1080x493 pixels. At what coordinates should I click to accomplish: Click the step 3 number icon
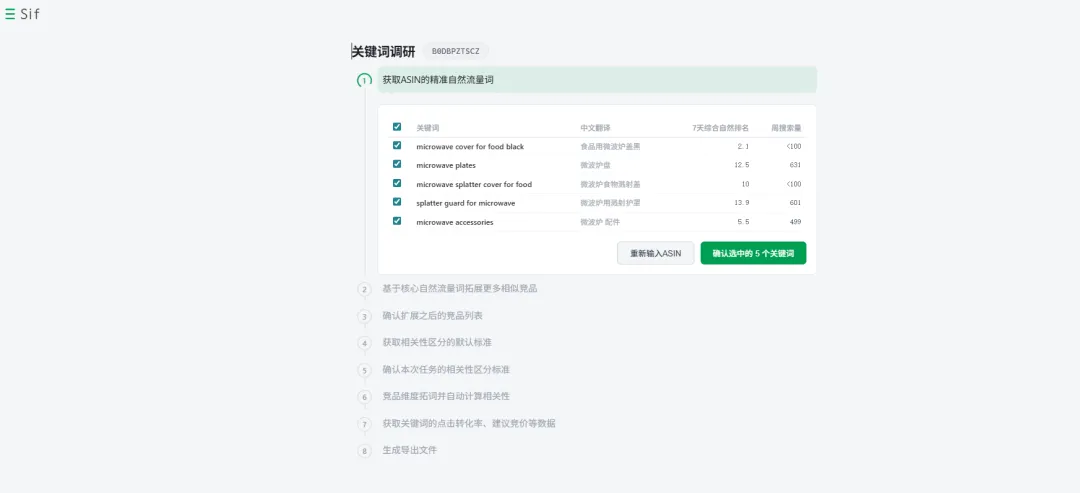click(364, 316)
